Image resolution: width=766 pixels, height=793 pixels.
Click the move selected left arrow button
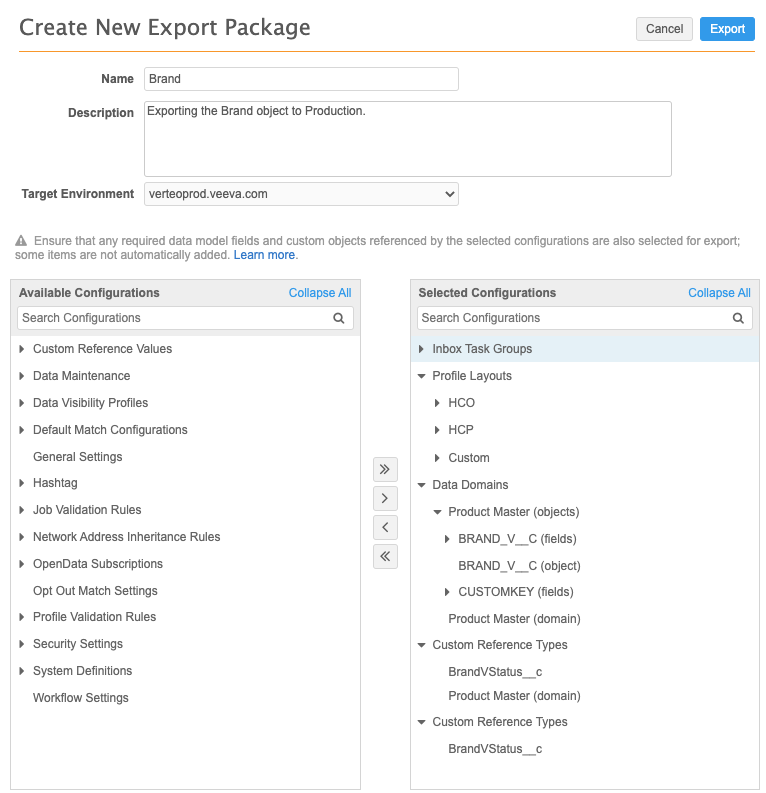[x=385, y=527]
